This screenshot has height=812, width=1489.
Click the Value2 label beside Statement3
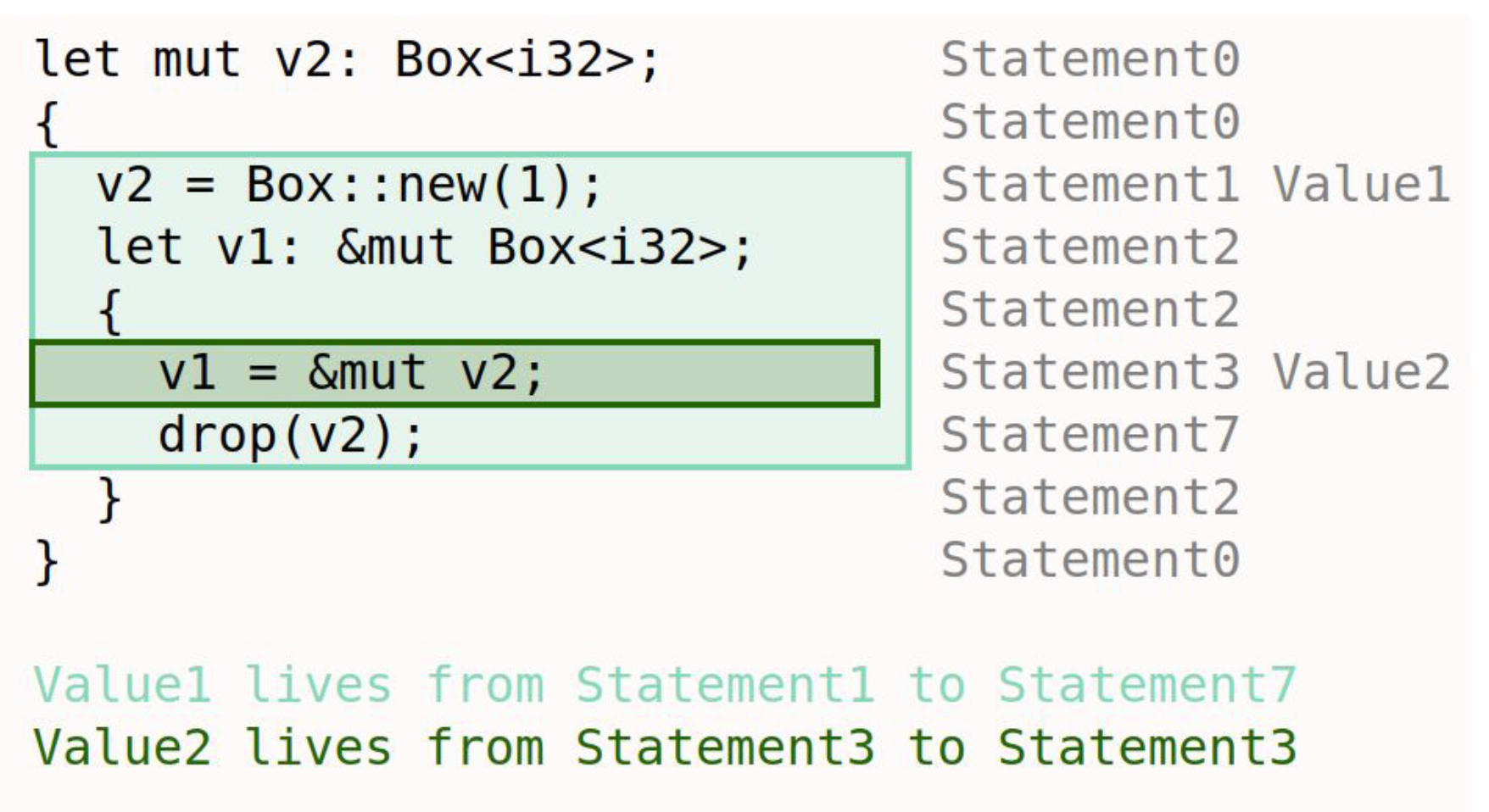click(1361, 373)
